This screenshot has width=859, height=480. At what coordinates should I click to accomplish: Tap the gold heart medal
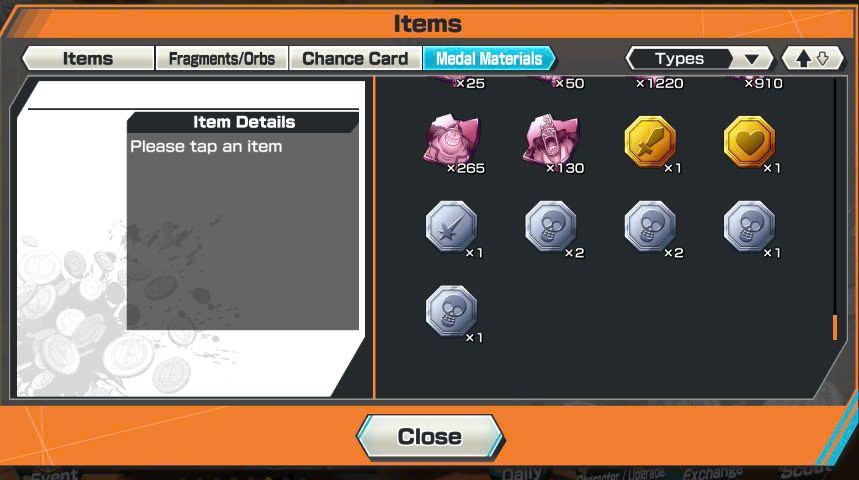[x=749, y=142]
